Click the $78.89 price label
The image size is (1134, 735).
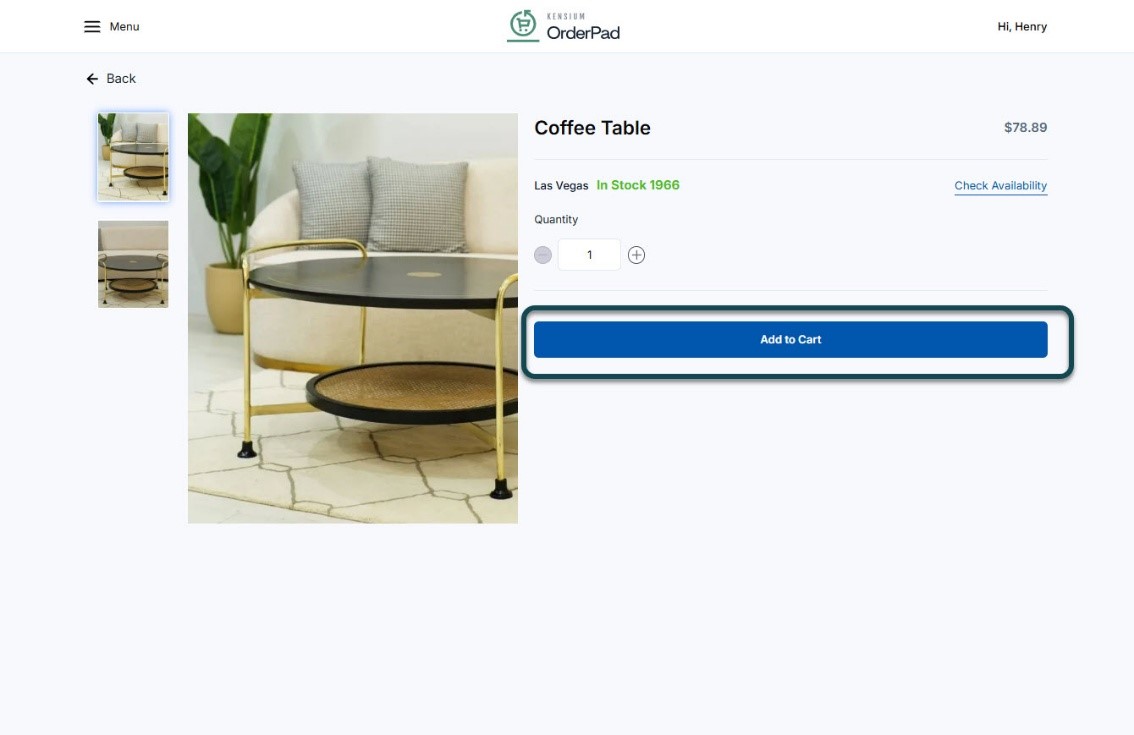[1026, 127]
